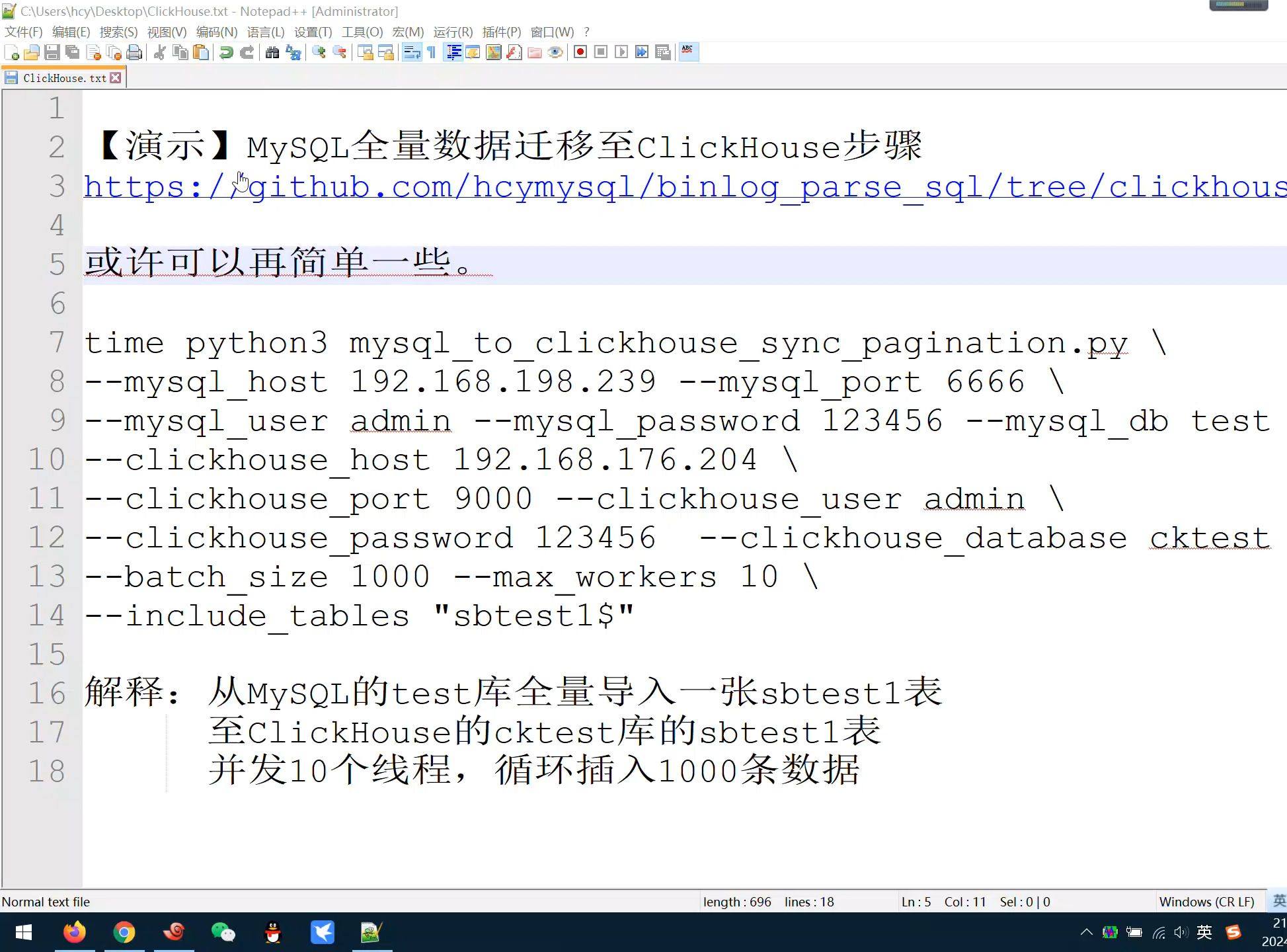Click the 英 input language indicator

(1204, 932)
